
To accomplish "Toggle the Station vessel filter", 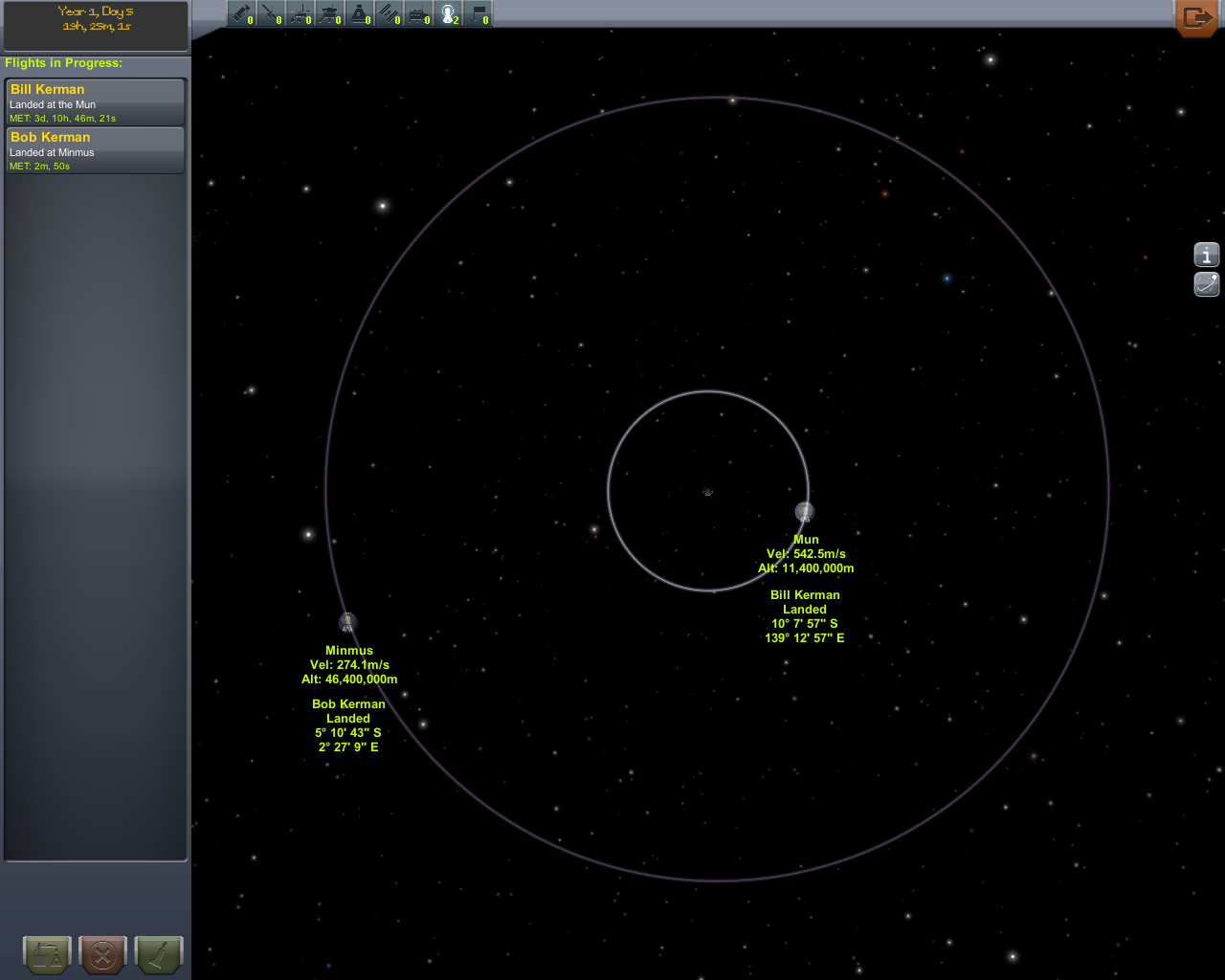I will [389, 13].
